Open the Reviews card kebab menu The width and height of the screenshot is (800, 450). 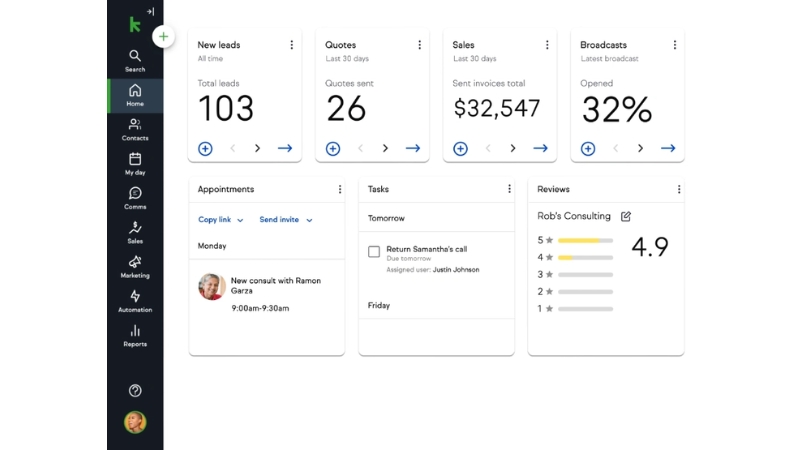(x=678, y=189)
